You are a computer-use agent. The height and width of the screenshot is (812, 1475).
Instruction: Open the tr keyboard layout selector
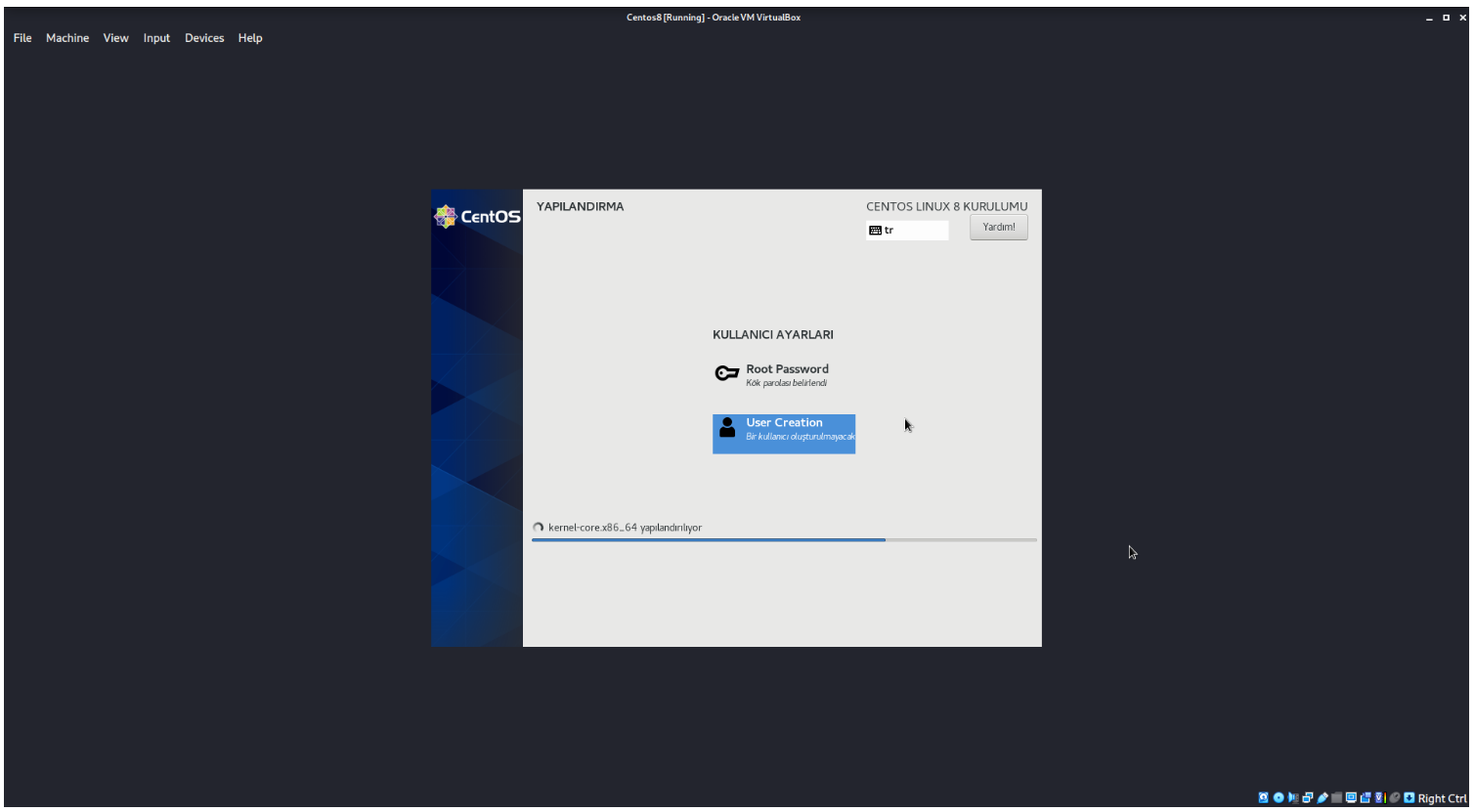(x=907, y=231)
